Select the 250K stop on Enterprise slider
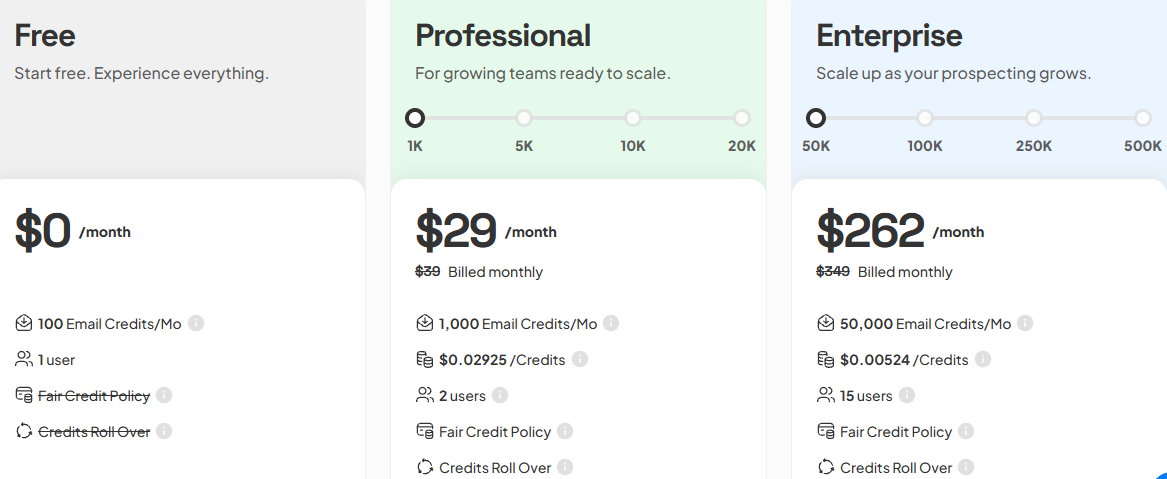Viewport: 1167px width, 479px height. [x=1034, y=118]
